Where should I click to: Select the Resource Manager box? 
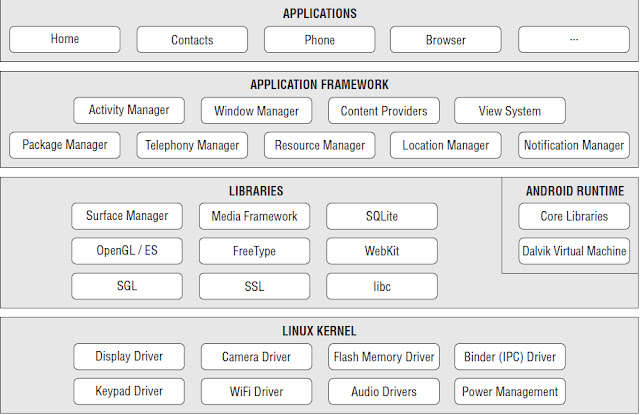(320, 145)
